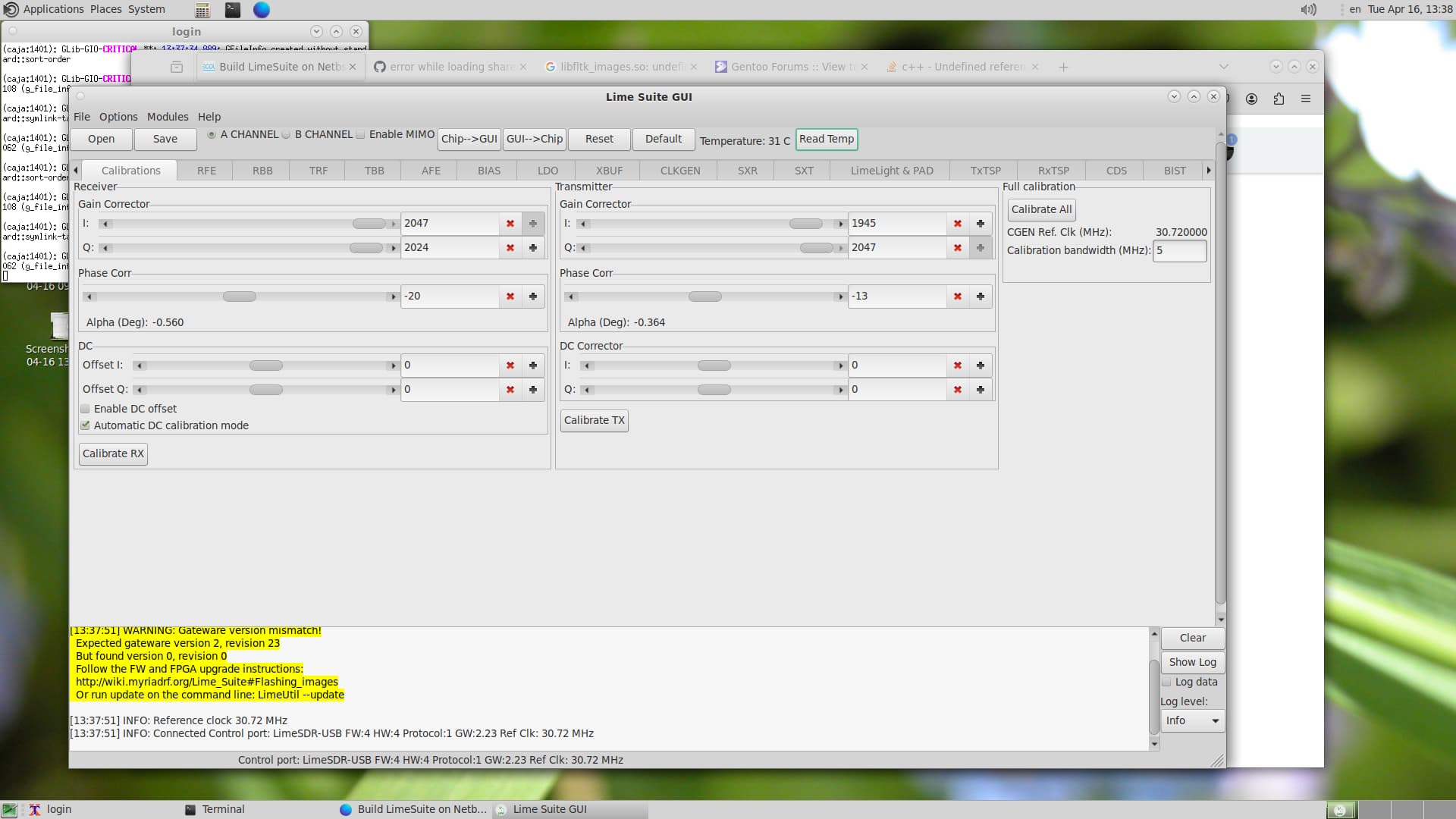Reset Receiver Gain Corrector I with red X

tap(510, 224)
